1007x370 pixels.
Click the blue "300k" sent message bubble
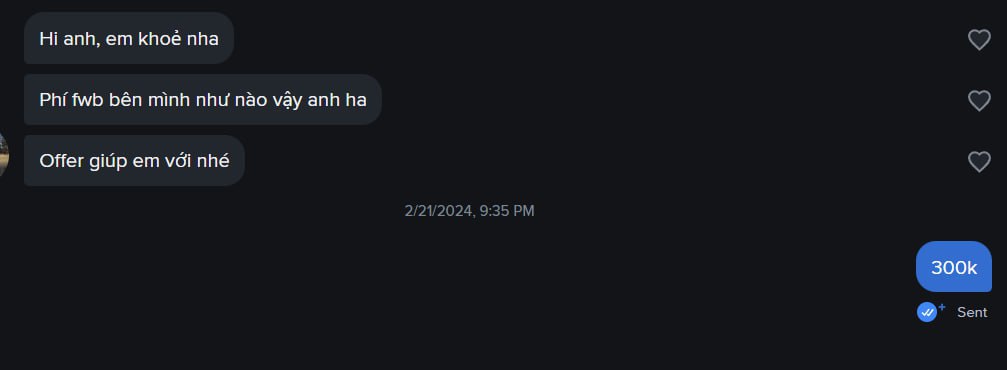pyautogui.click(x=954, y=267)
